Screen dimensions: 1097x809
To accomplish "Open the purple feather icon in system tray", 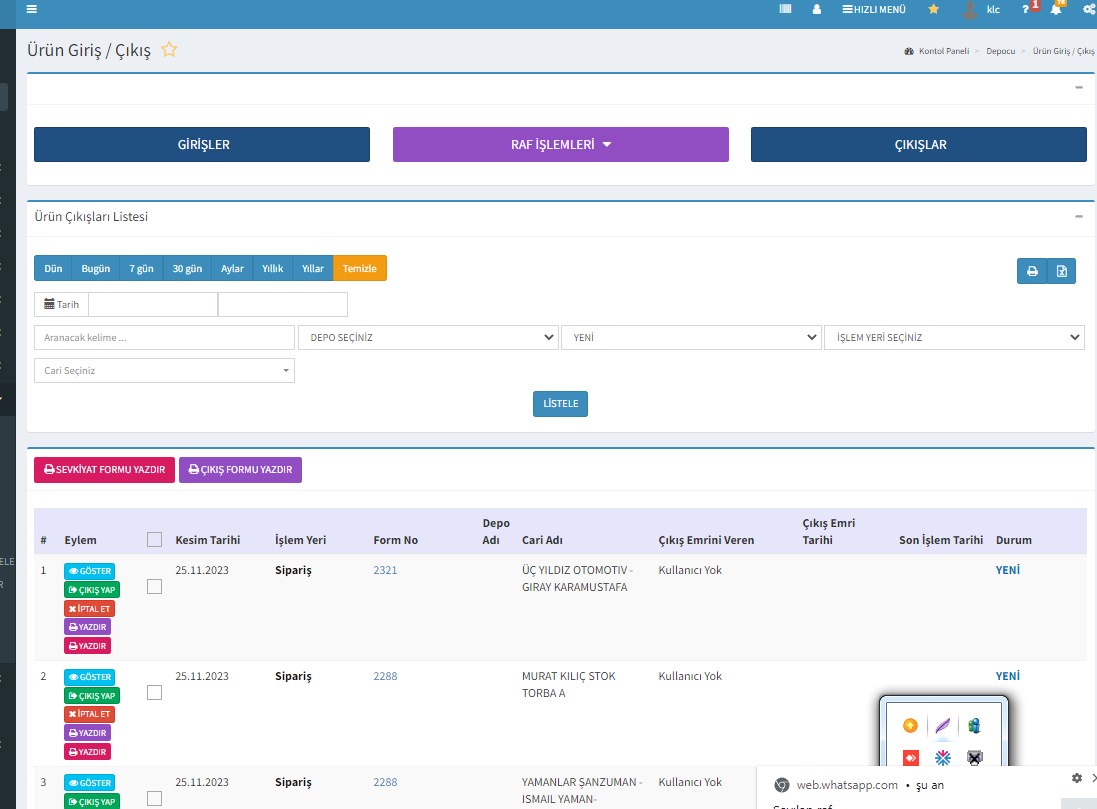I will pyautogui.click(x=942, y=725).
